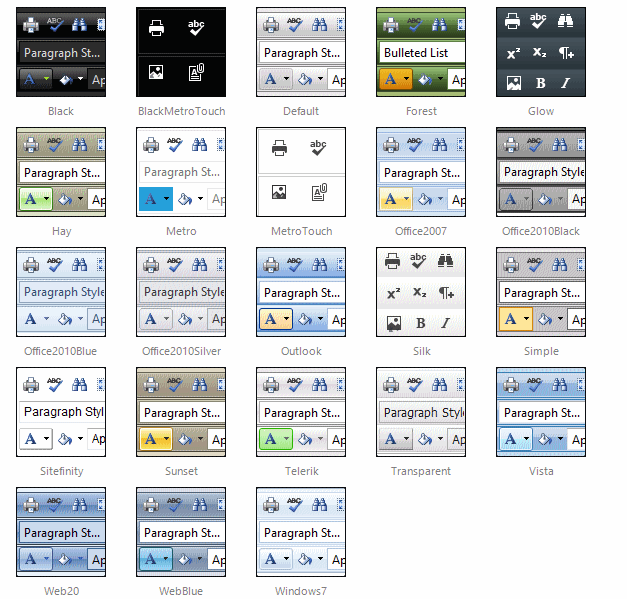Click font color button in Office2007 skin
Viewport: 627px width, 599px height.
(x=395, y=199)
